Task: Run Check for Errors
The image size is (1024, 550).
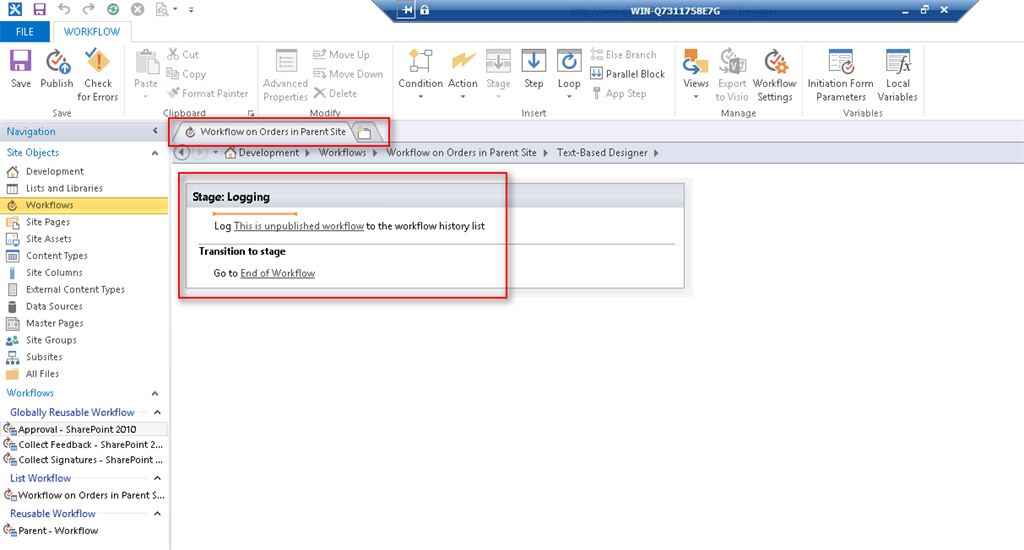Action: tap(98, 76)
